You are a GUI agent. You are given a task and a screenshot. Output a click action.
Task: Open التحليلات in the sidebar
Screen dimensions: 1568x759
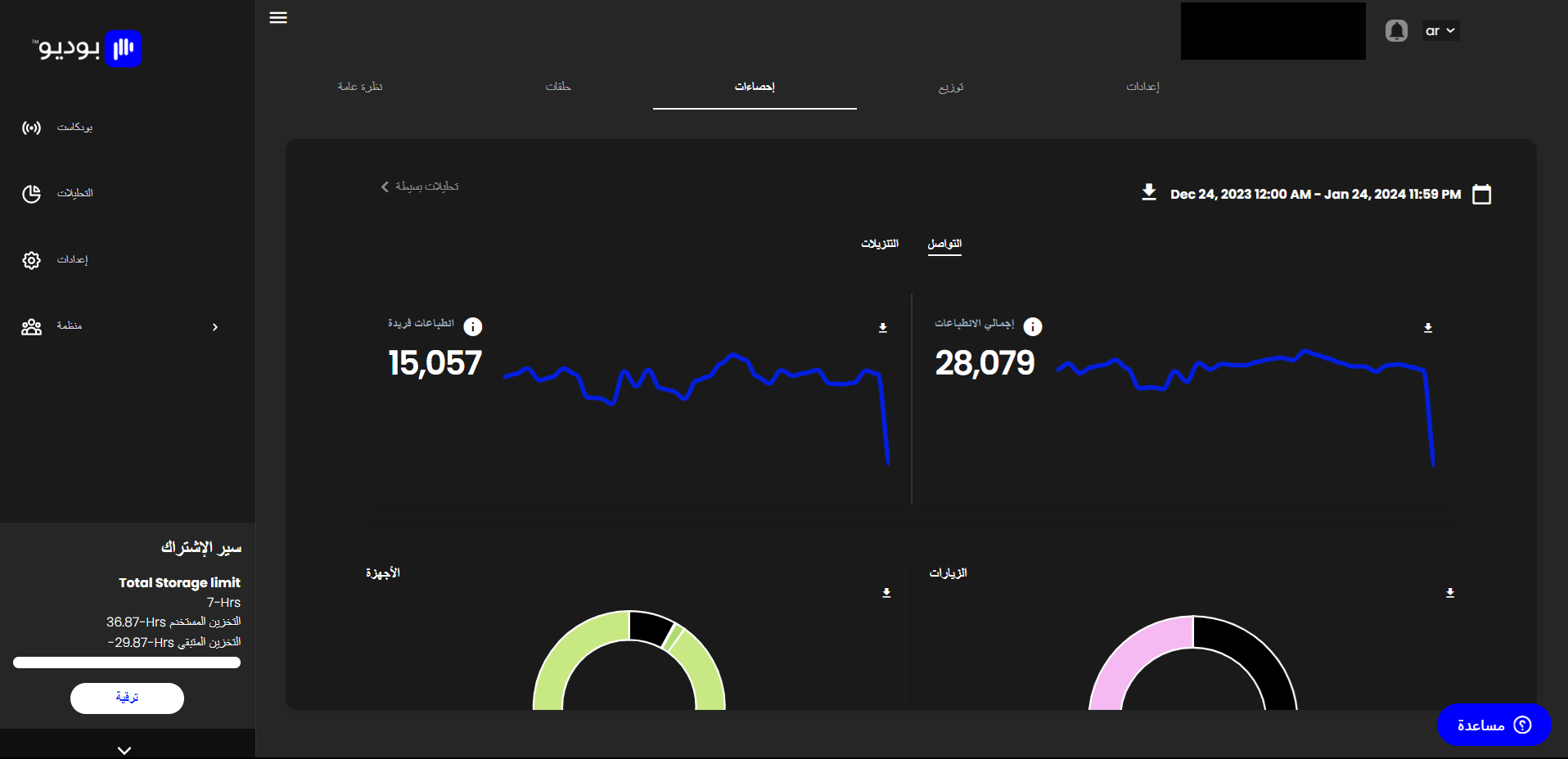(74, 193)
